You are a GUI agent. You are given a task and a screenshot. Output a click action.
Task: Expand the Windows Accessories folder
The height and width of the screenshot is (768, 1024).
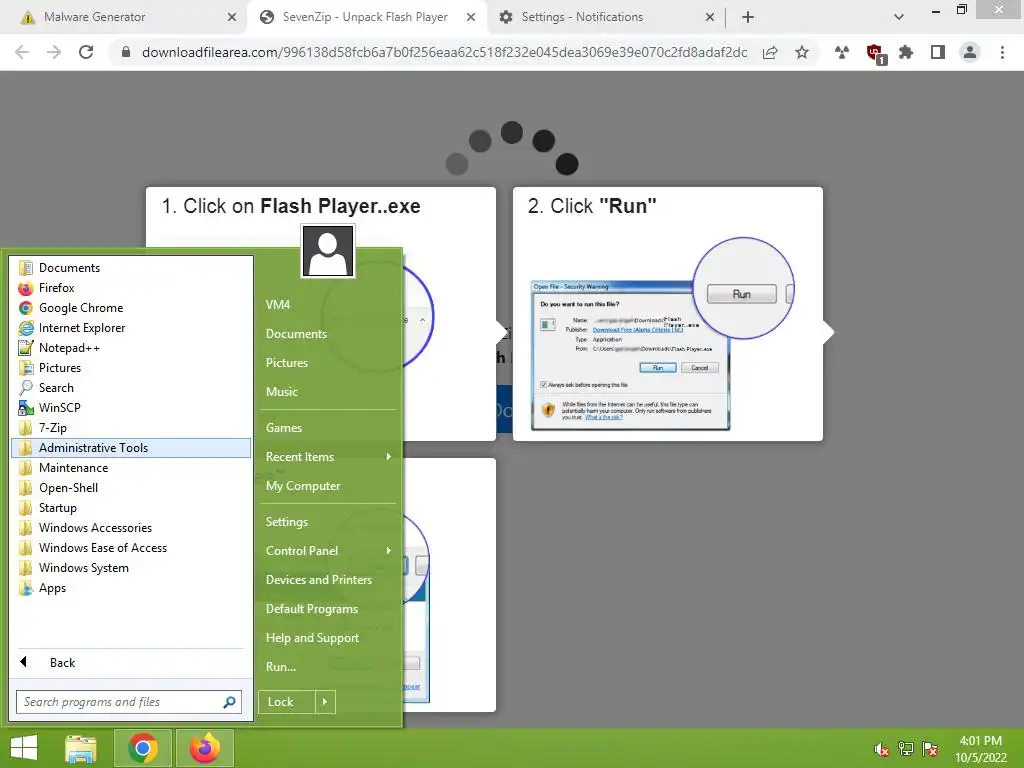pyautogui.click(x=131, y=528)
